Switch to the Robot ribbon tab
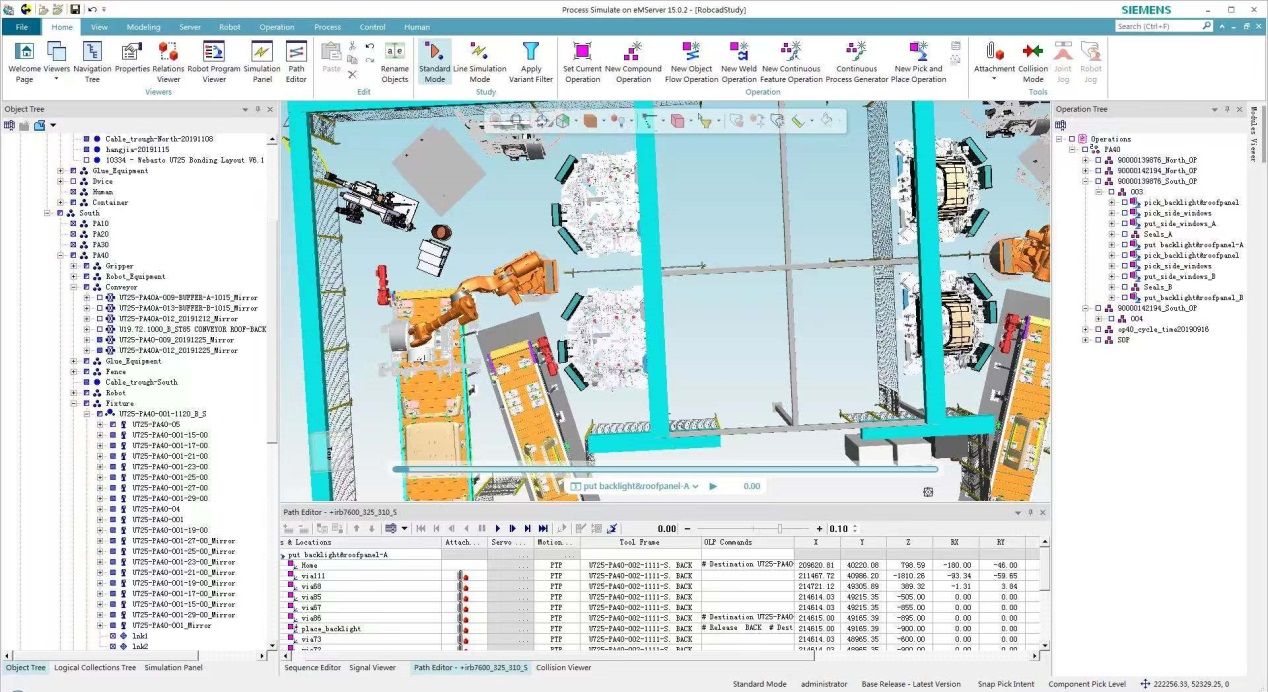1268x692 pixels. [x=230, y=27]
